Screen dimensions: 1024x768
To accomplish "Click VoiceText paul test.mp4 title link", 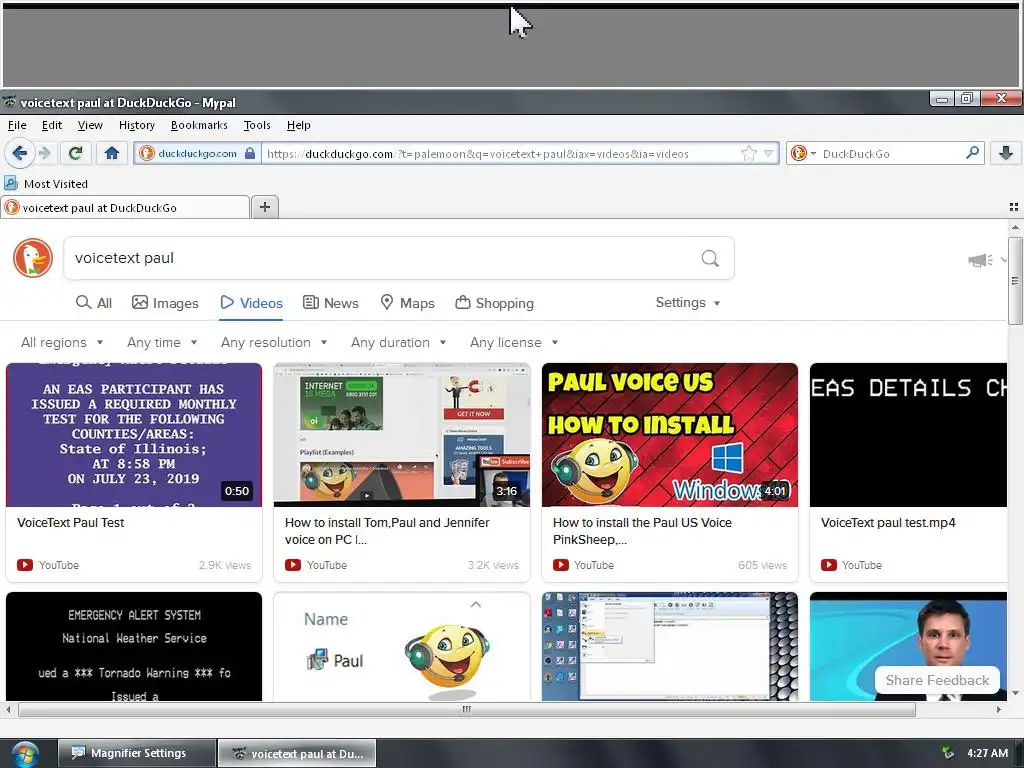I will coord(888,522).
